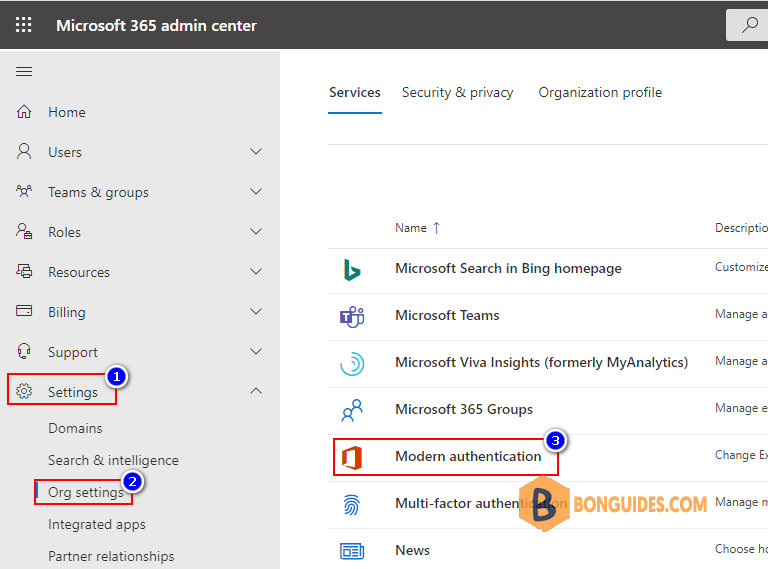Open the app launcher waffle icon
This screenshot has width=768, height=569.
[x=24, y=24]
